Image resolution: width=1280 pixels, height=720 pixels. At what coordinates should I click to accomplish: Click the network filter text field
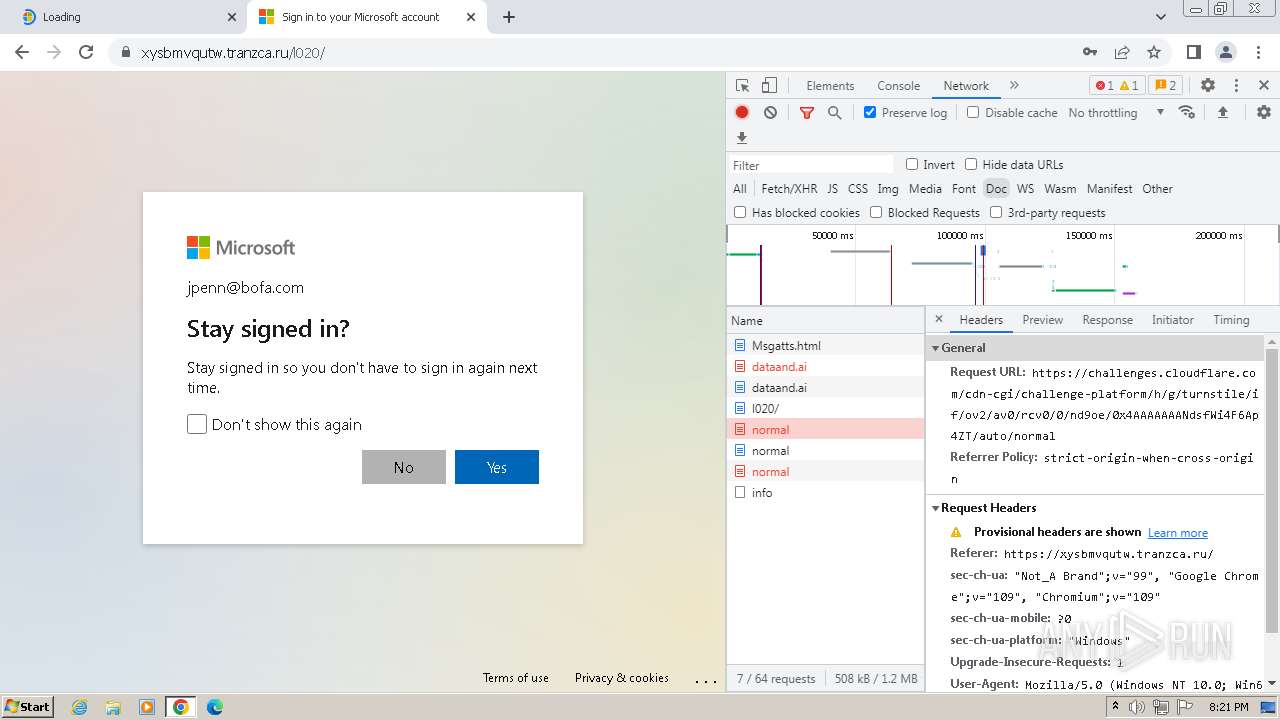coord(812,165)
